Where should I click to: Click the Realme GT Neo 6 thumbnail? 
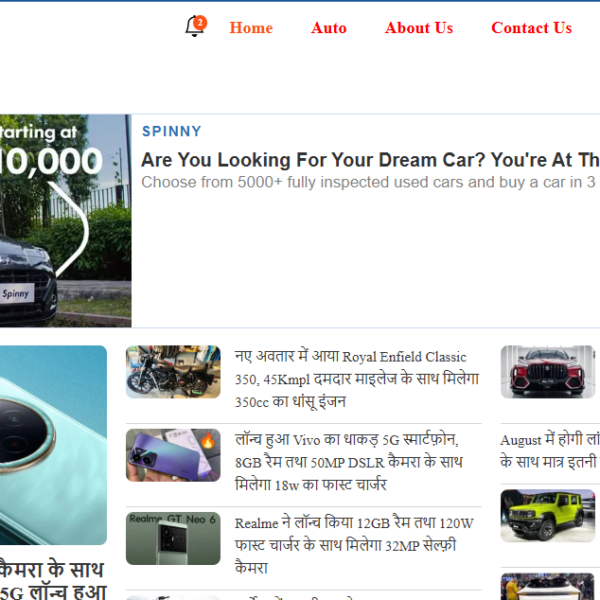pyautogui.click(x=173, y=538)
